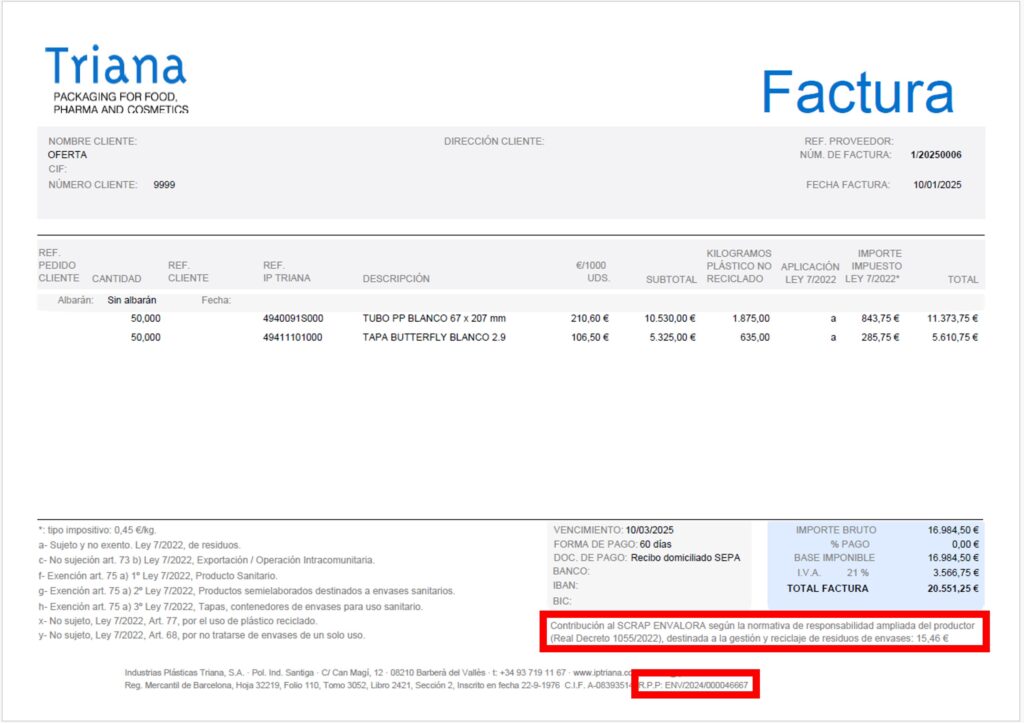Click the DESCRIPCIÓN column header

[x=396, y=279]
